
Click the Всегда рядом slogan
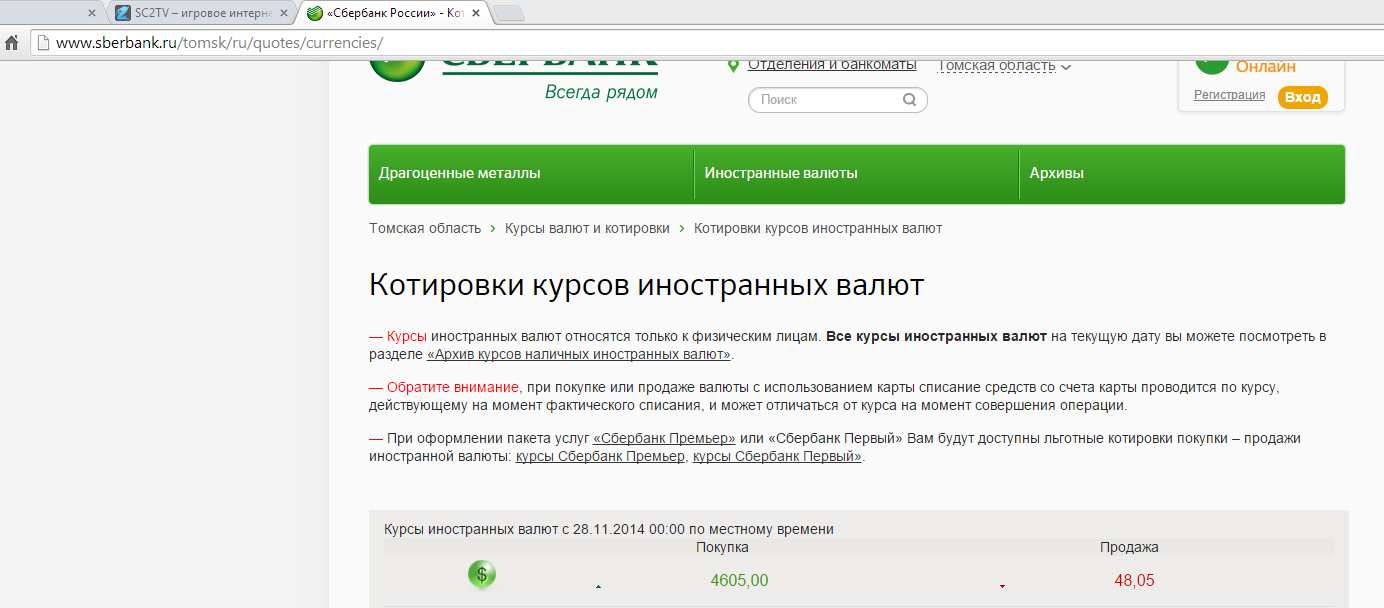click(x=601, y=92)
